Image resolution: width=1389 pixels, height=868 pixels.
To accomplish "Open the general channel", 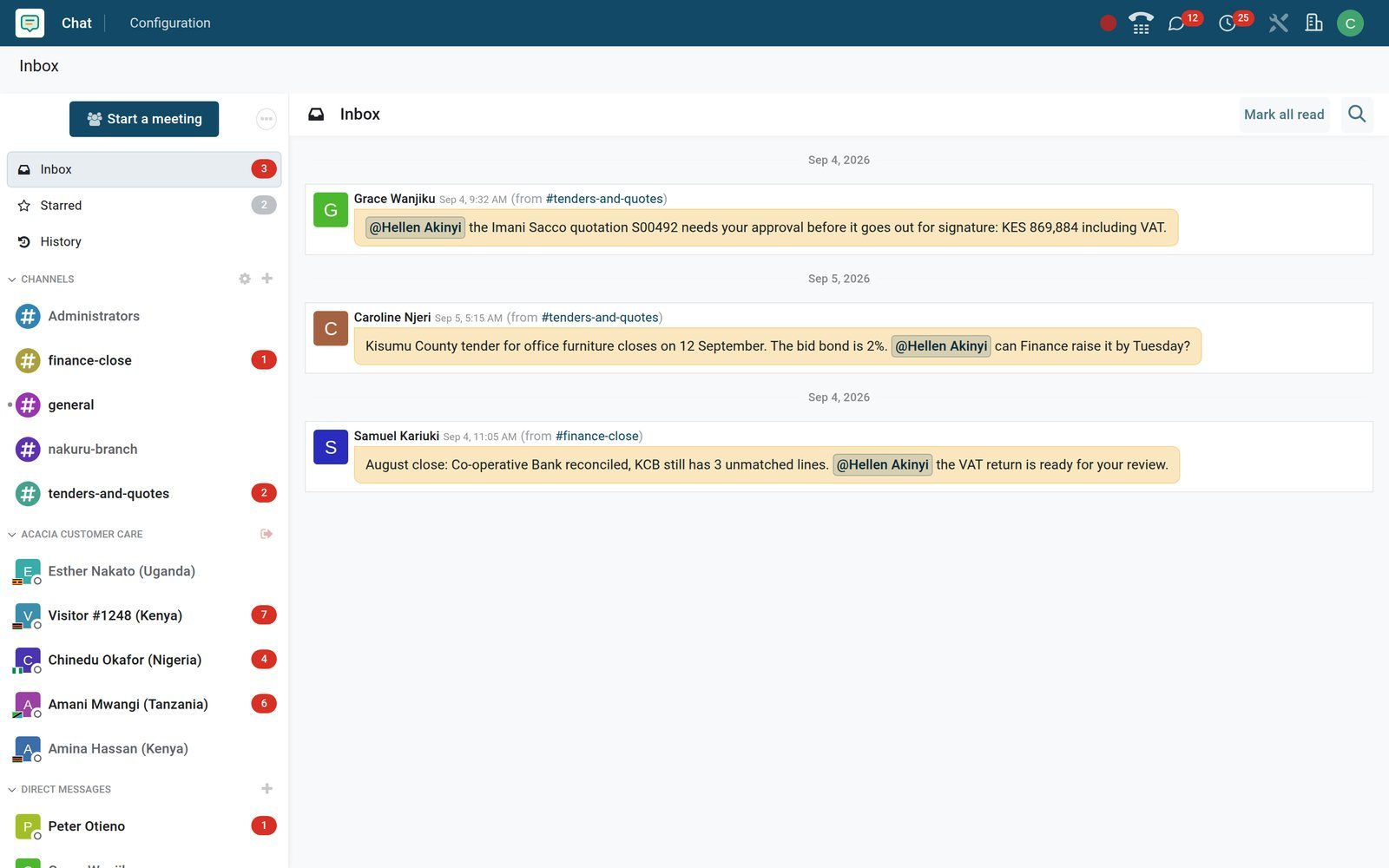I will [x=144, y=405].
